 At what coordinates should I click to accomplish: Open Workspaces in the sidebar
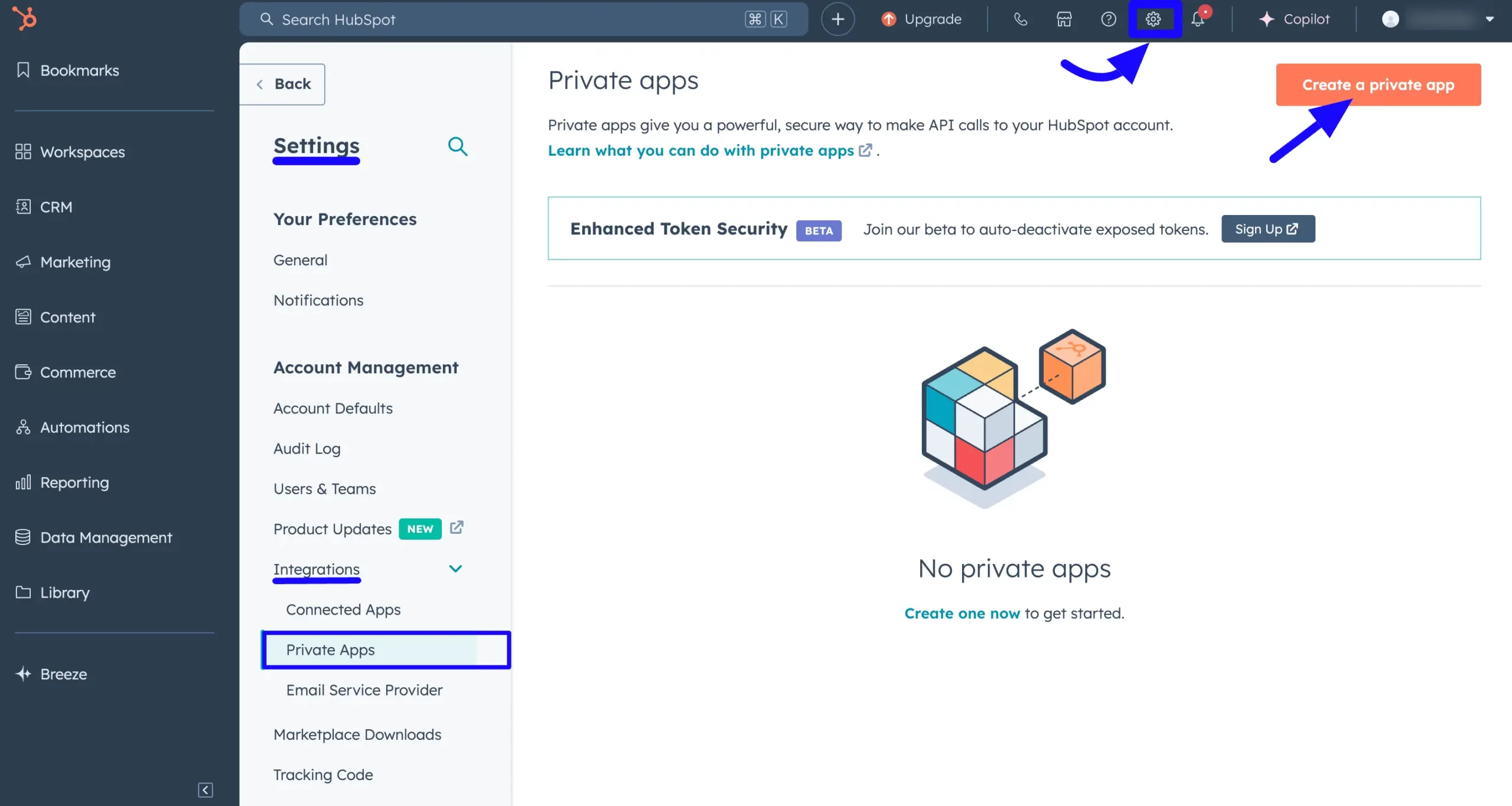pos(70,152)
